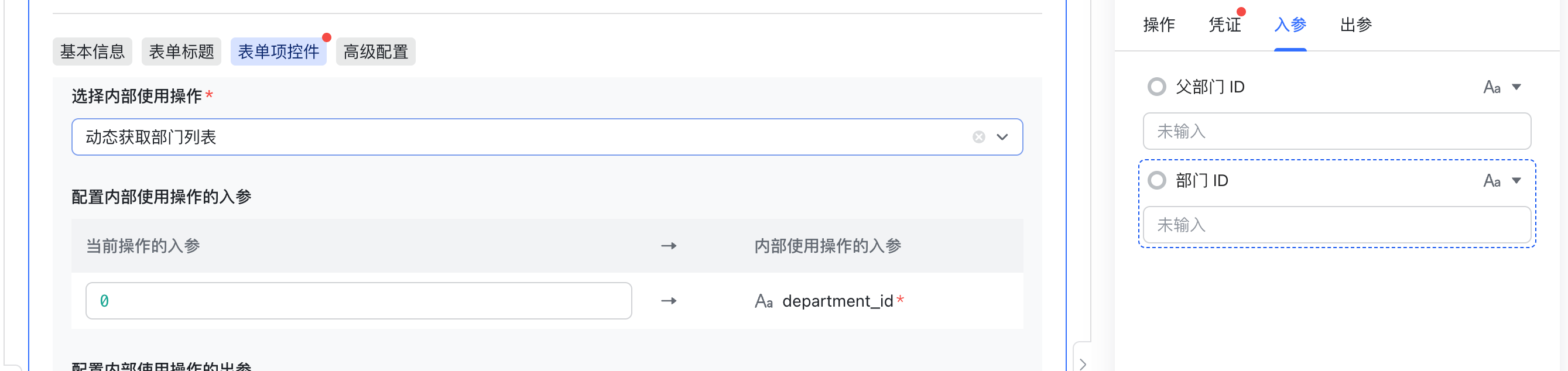Click the 父部门 ID input field
1568x371 pixels.
tap(1337, 131)
